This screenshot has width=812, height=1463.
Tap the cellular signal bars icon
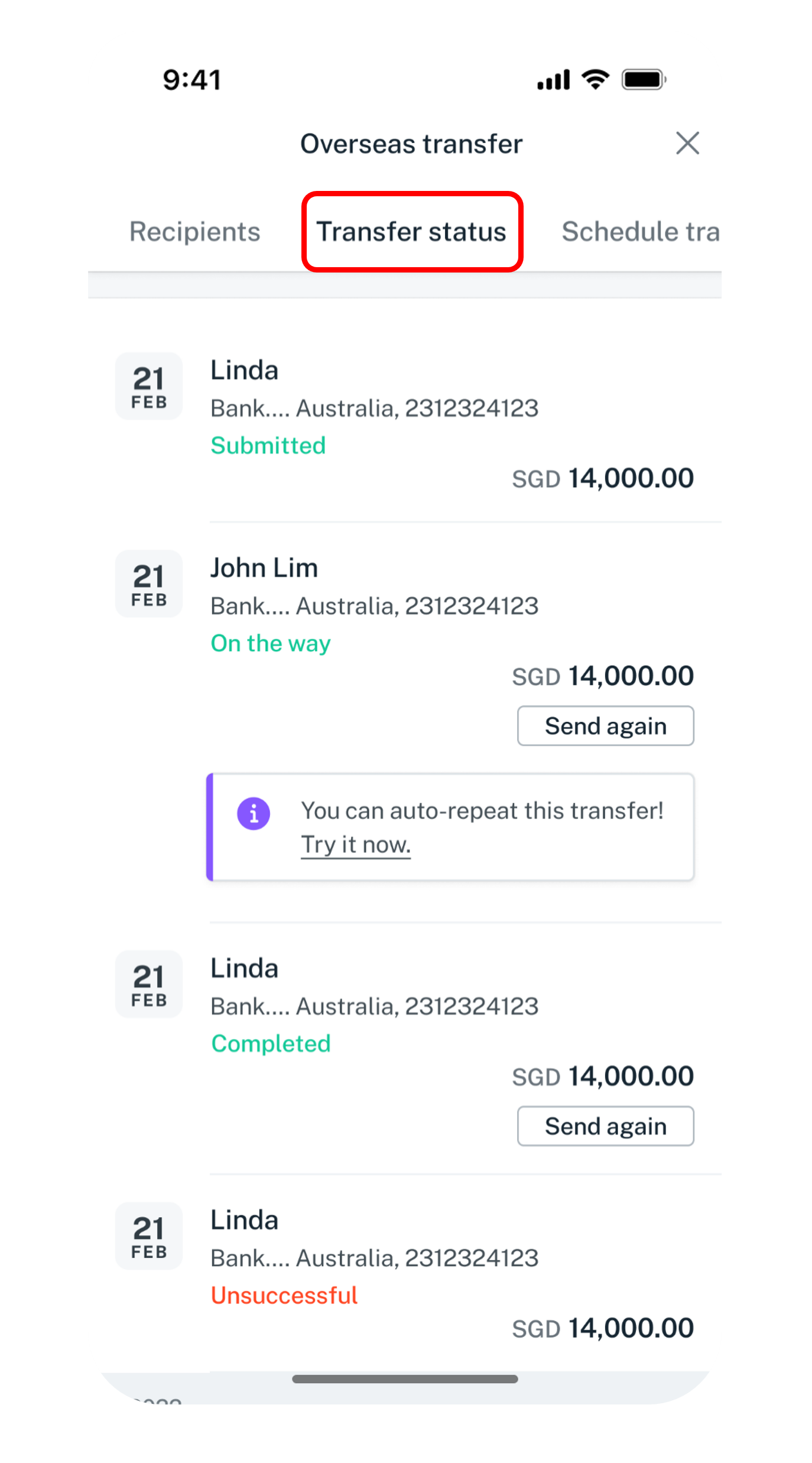(x=553, y=79)
